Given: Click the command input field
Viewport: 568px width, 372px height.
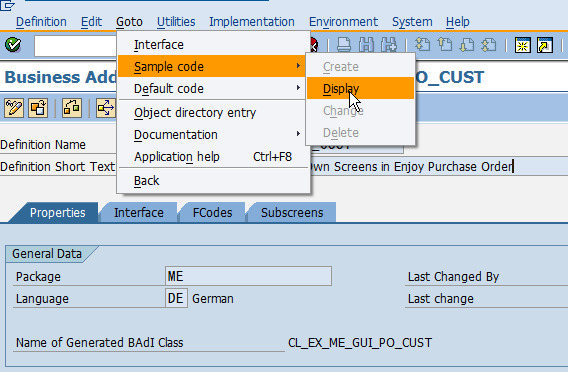Looking at the screenshot, I should (x=75, y=46).
